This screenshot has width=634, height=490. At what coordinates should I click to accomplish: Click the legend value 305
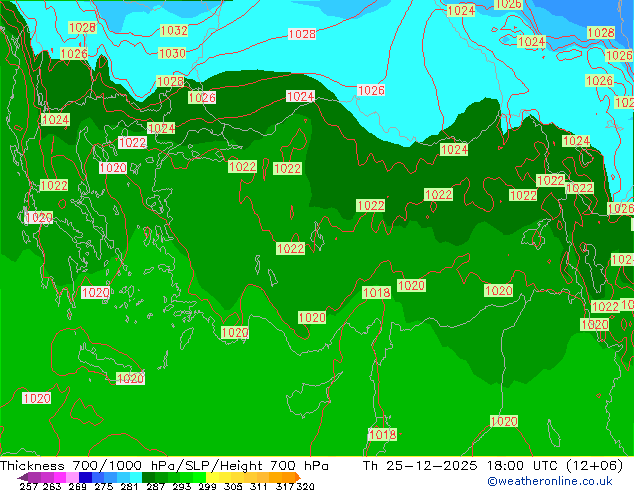(233, 486)
